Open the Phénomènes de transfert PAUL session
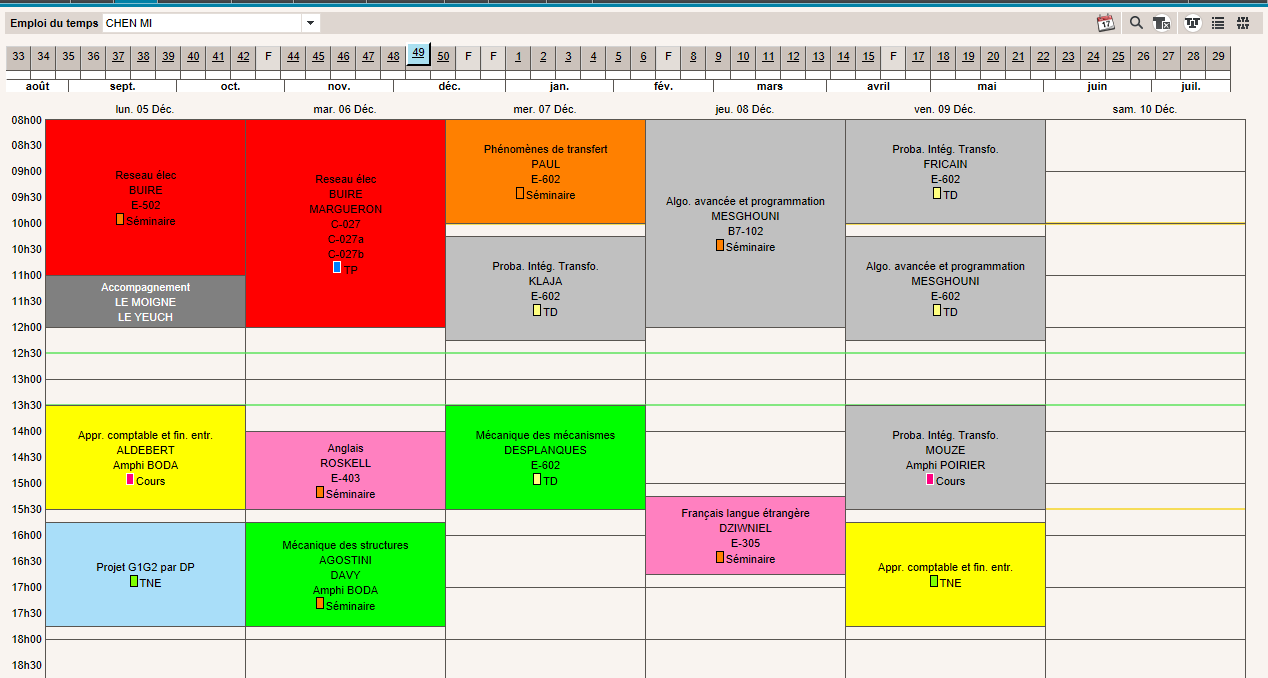The width and height of the screenshot is (1268, 678). click(x=545, y=170)
